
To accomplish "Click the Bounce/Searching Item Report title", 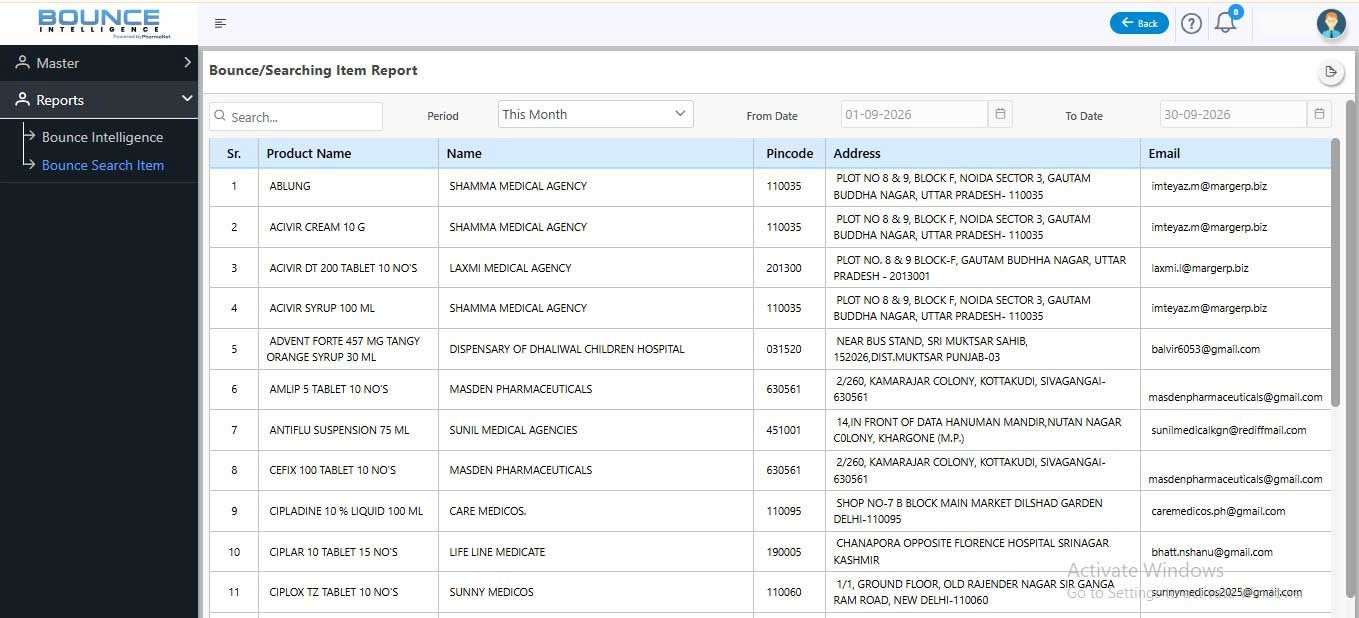I will 313,71.
